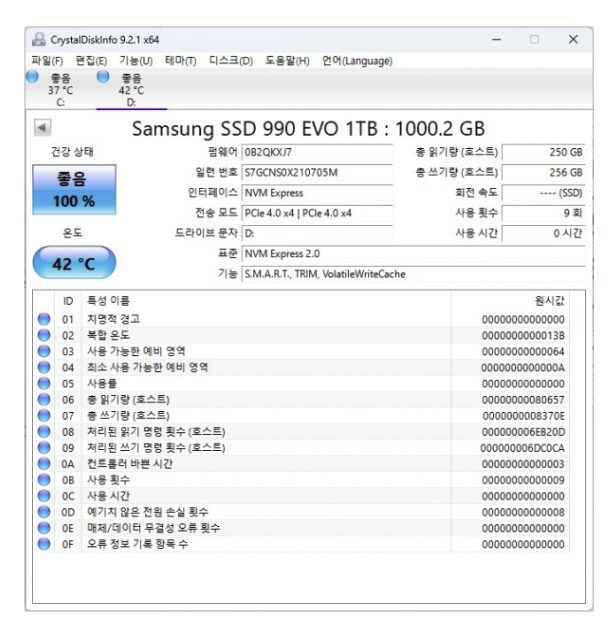Open the 편집(E) menu
Image resolution: width=612 pixels, height=627 pixels.
pyautogui.click(x=91, y=61)
